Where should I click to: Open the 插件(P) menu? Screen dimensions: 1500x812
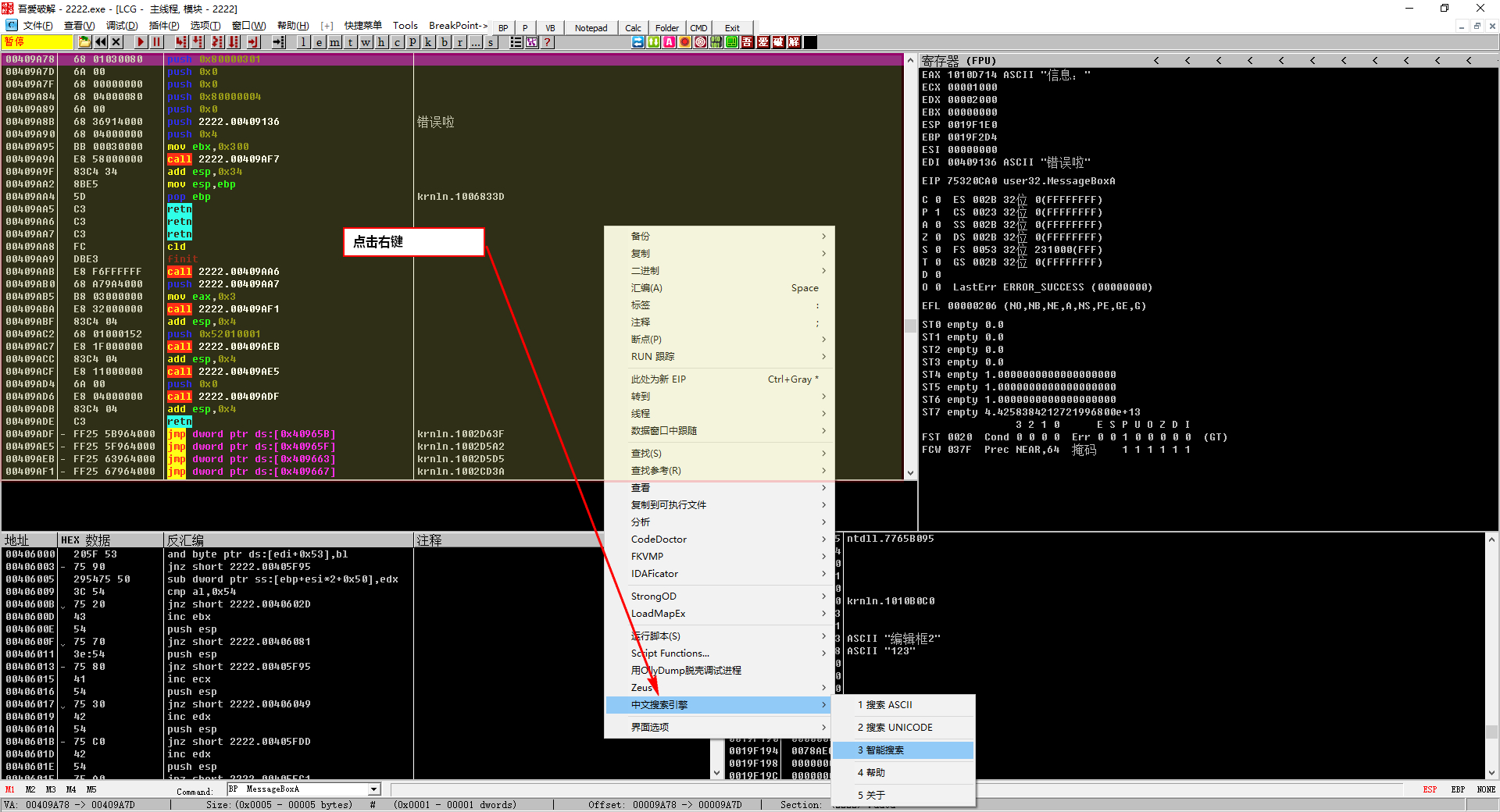(x=164, y=26)
